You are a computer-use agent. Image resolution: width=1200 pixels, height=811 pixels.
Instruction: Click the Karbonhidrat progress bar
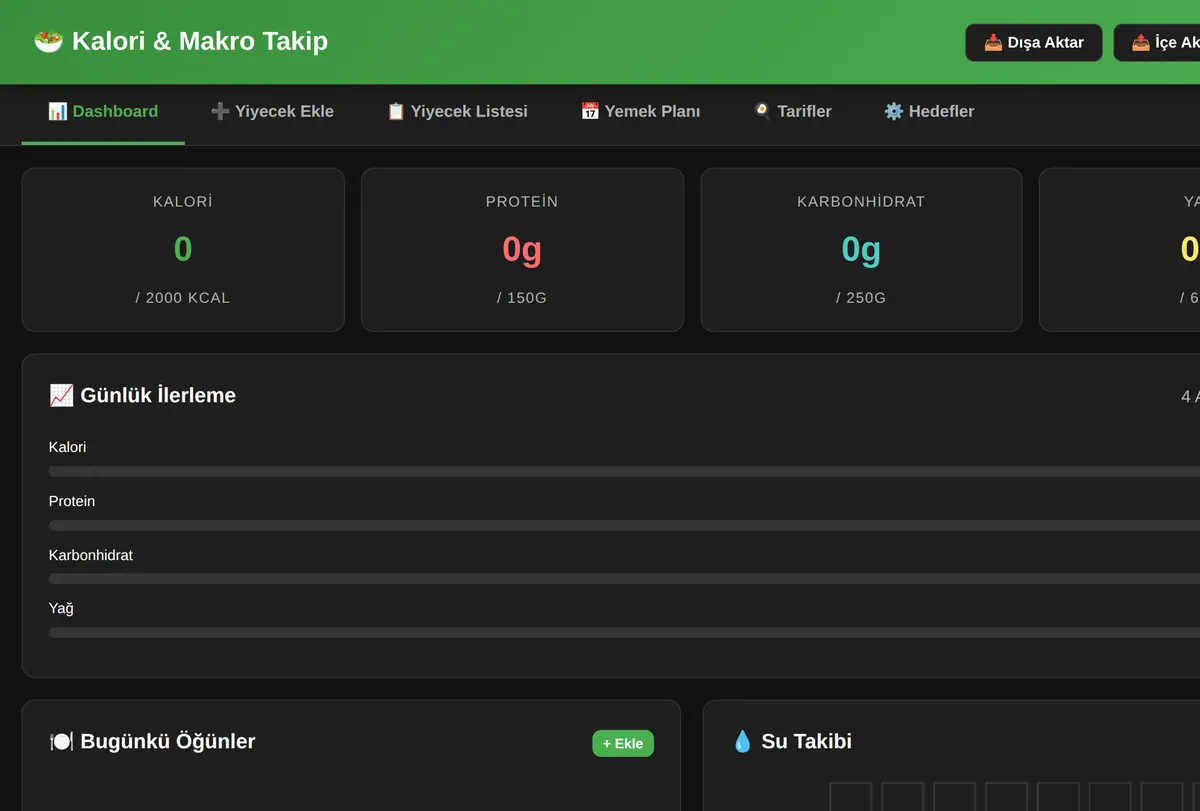(624, 579)
